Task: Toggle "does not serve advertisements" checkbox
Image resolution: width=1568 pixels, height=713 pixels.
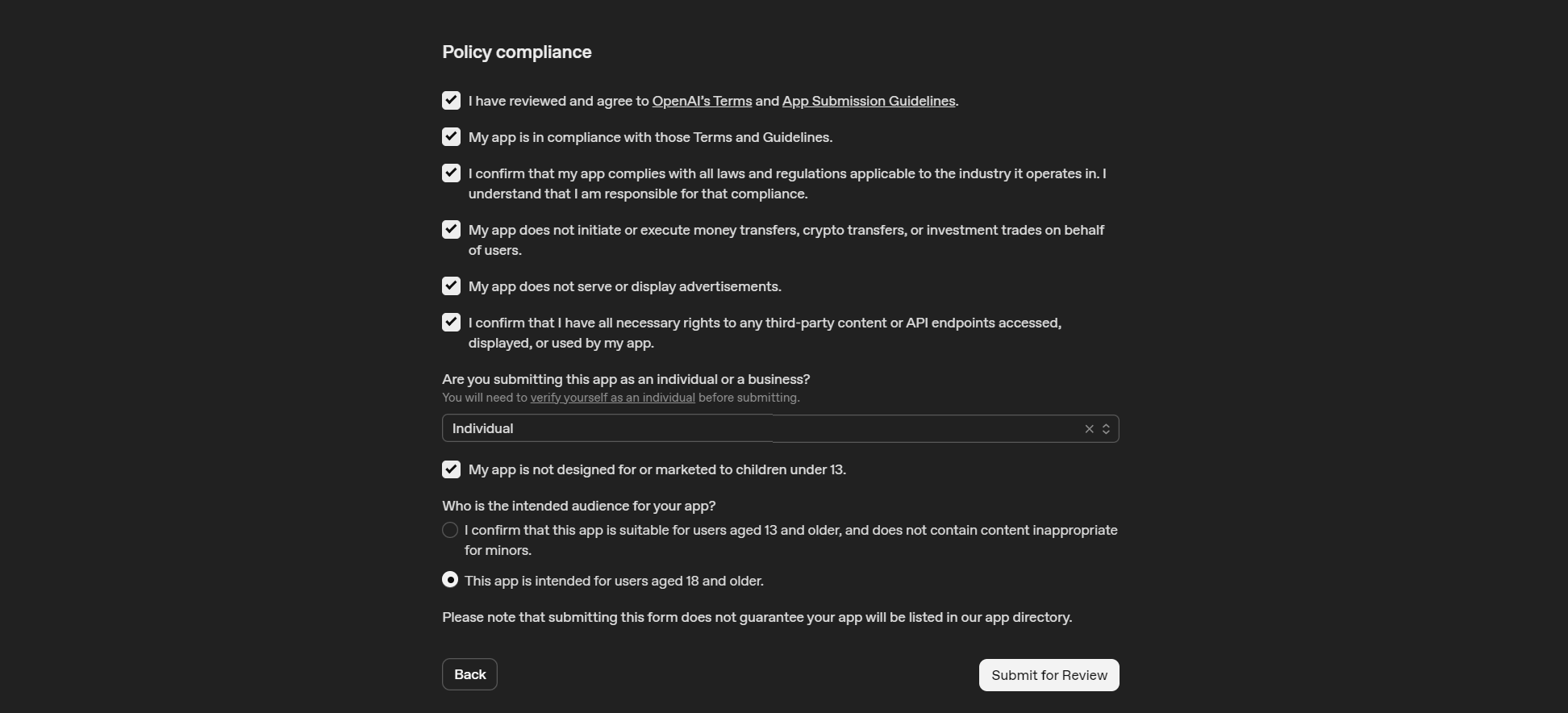Action: pyautogui.click(x=450, y=286)
